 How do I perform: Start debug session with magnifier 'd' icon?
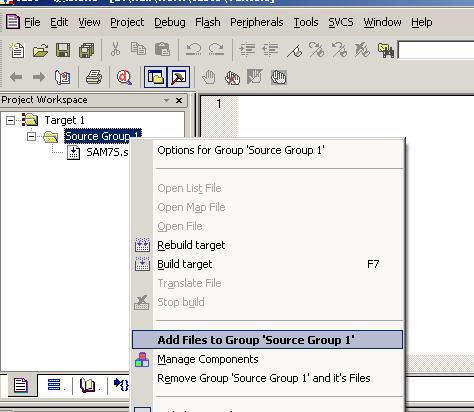124,77
